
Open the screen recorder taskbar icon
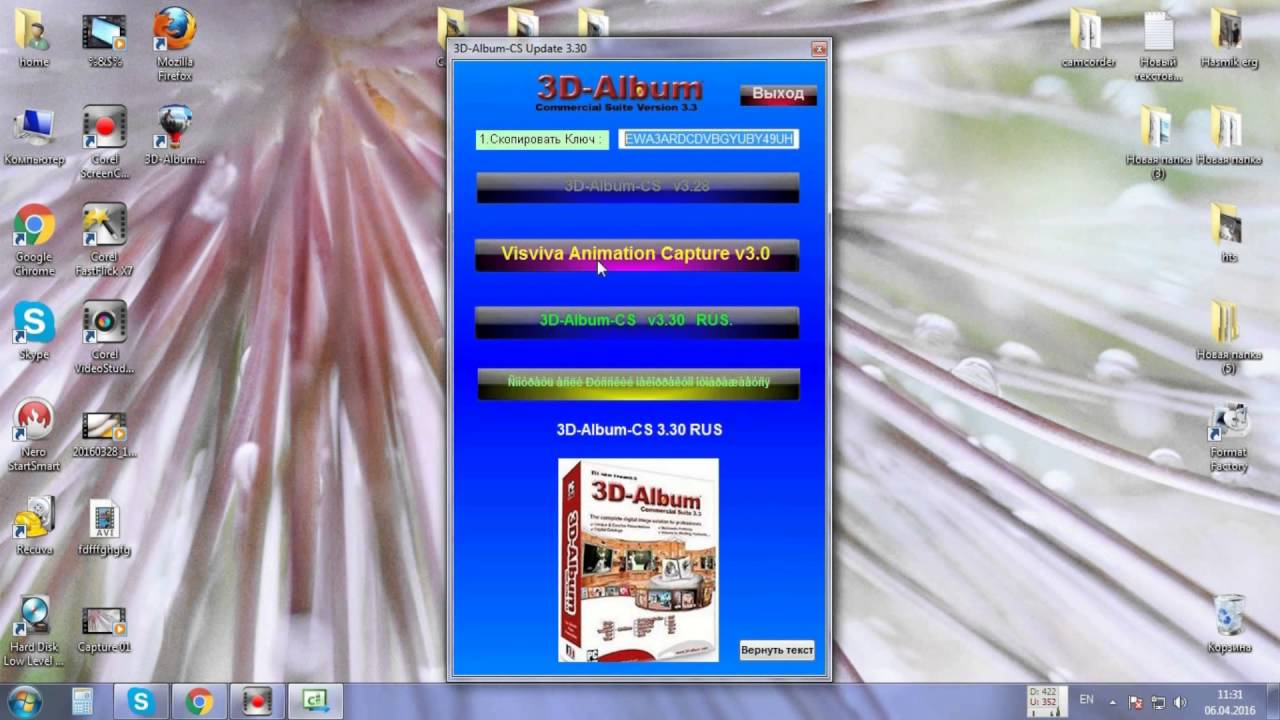[x=258, y=701]
